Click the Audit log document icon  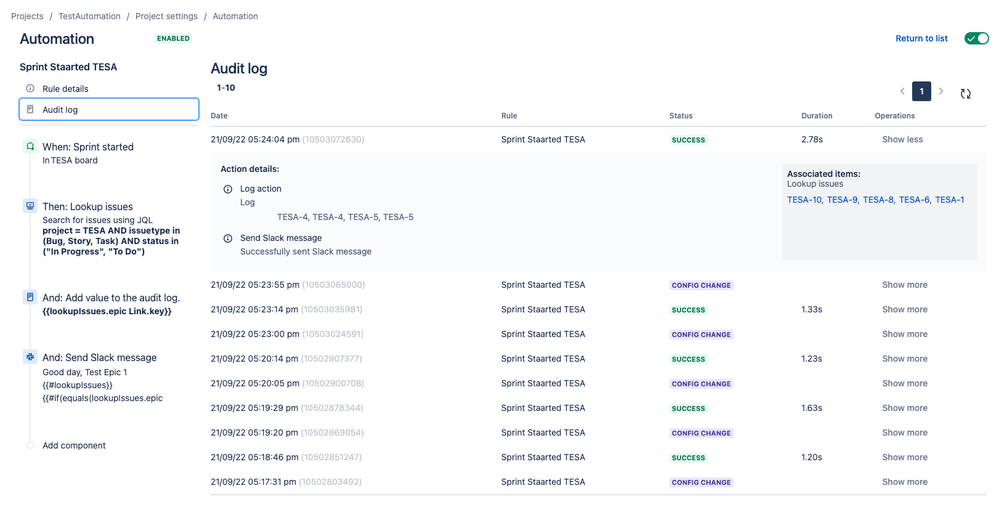(x=30, y=110)
